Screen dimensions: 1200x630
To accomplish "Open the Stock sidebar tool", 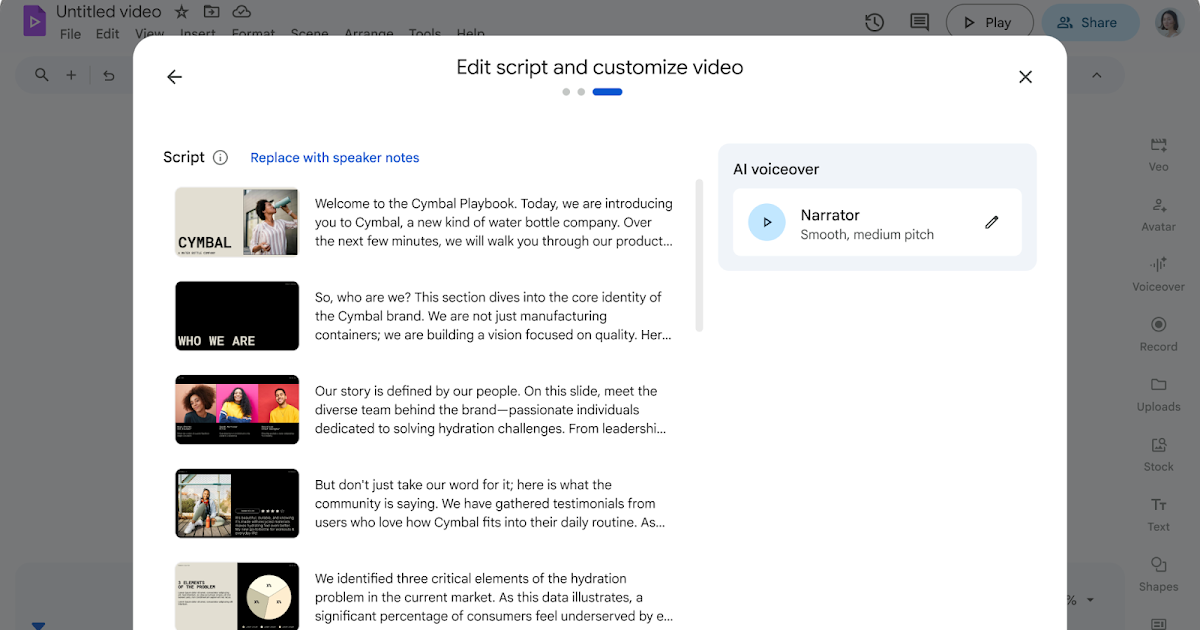I will click(1158, 454).
